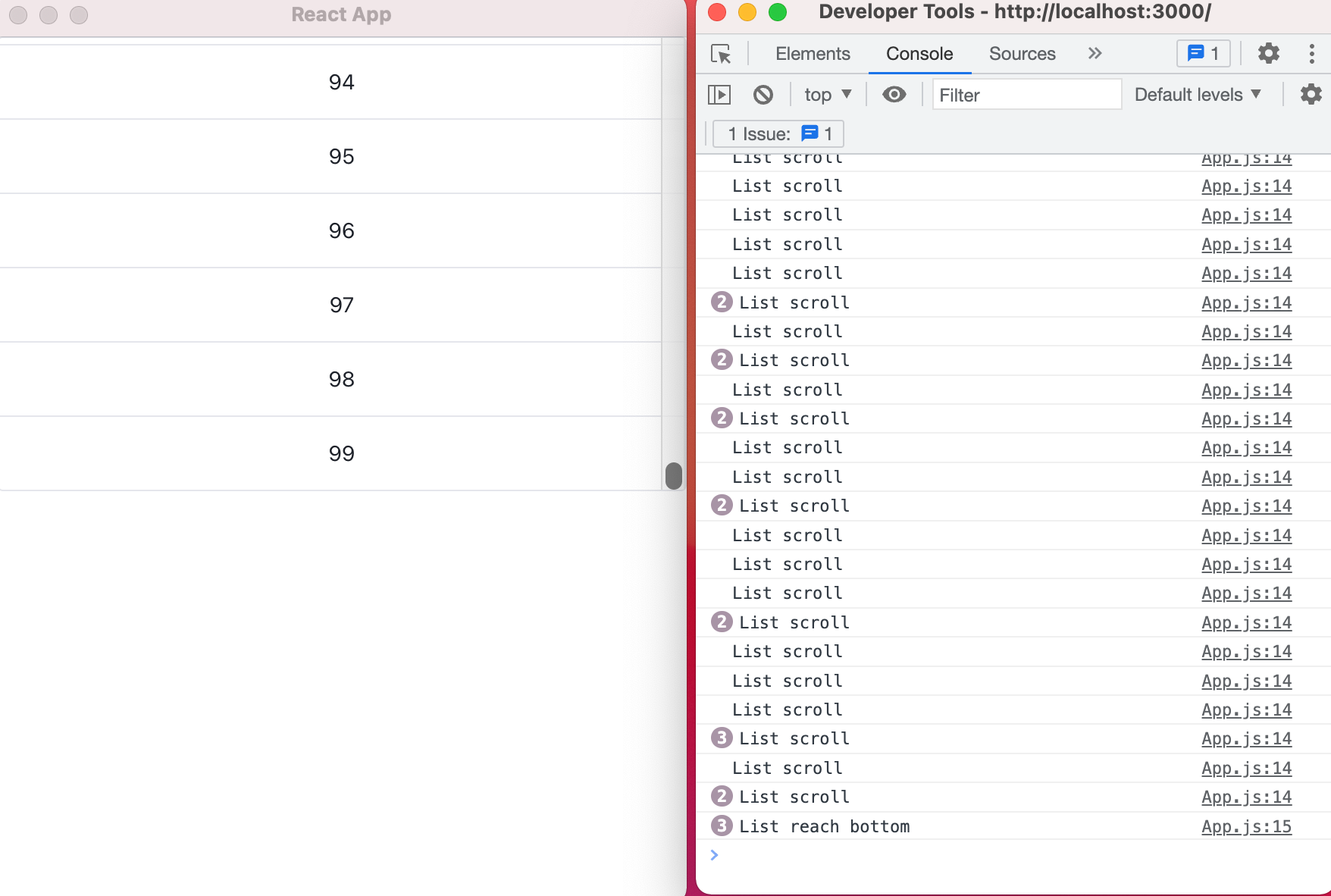
Task: Open console settings gear icon
Action: tap(1311, 94)
